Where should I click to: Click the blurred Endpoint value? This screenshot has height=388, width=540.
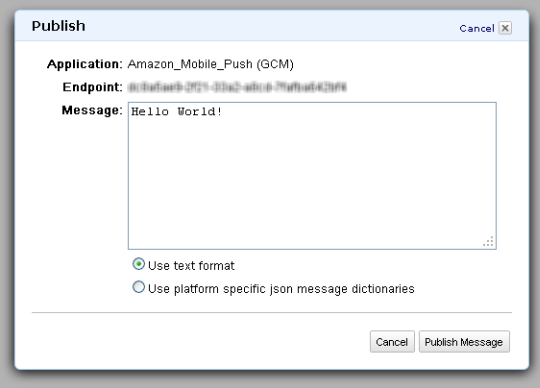pos(237,87)
